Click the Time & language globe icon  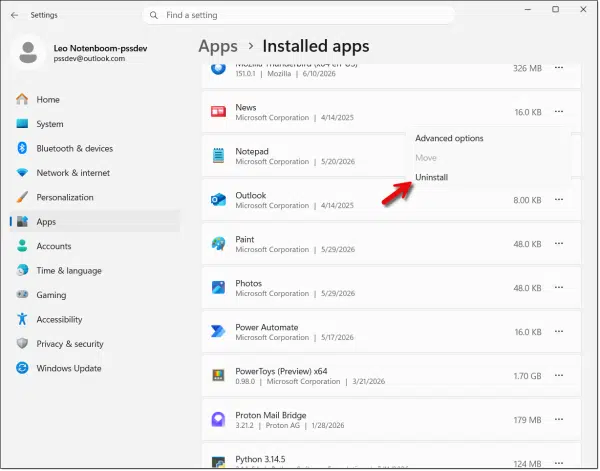(22, 270)
